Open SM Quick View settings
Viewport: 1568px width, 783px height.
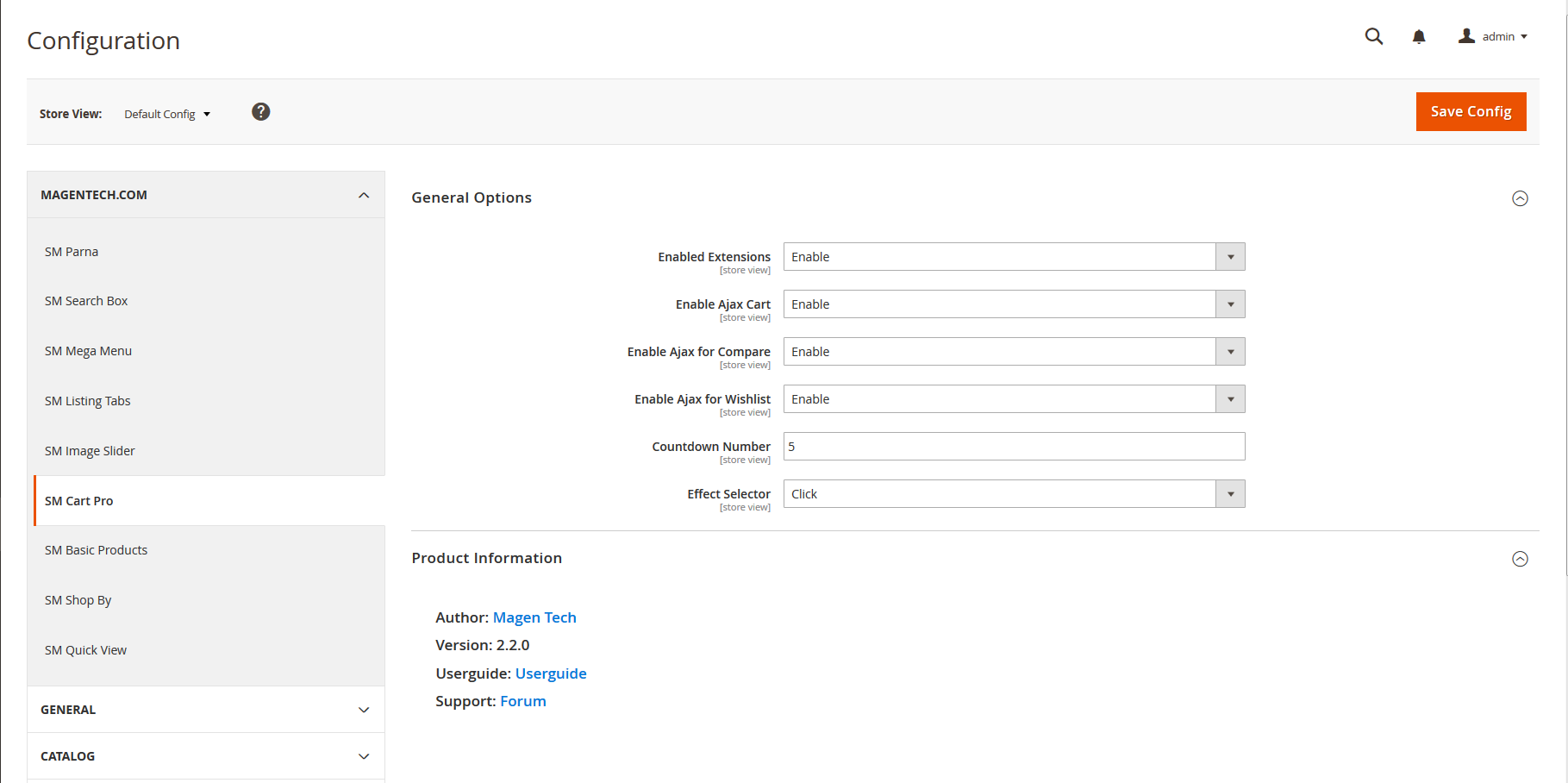(85, 650)
